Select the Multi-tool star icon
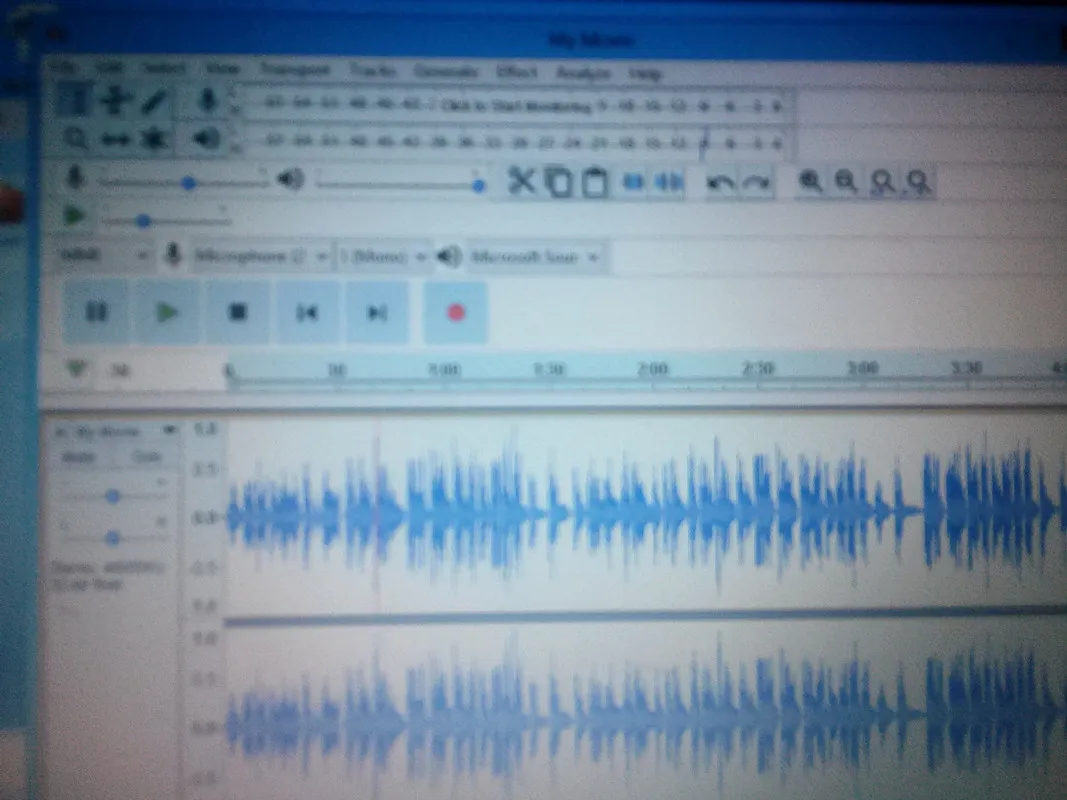The width and height of the screenshot is (1067, 800). click(154, 140)
